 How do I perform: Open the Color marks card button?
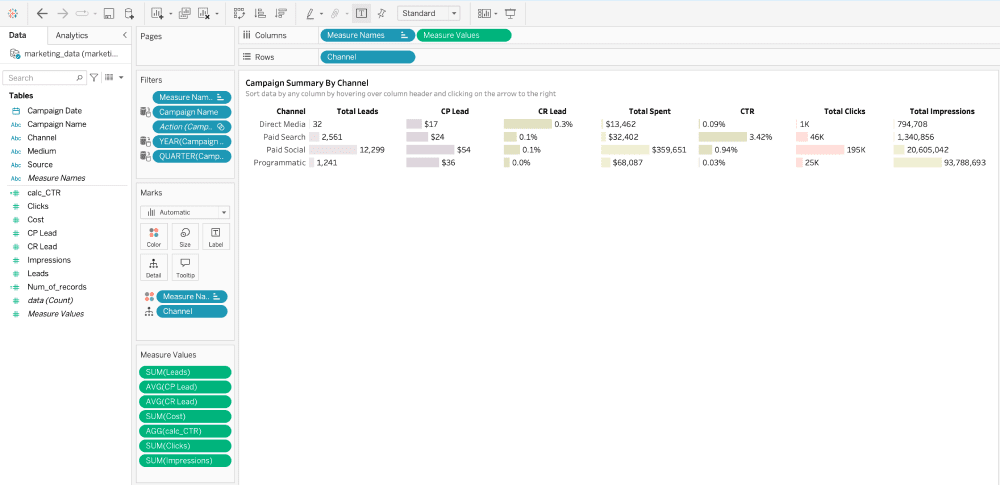[154, 236]
